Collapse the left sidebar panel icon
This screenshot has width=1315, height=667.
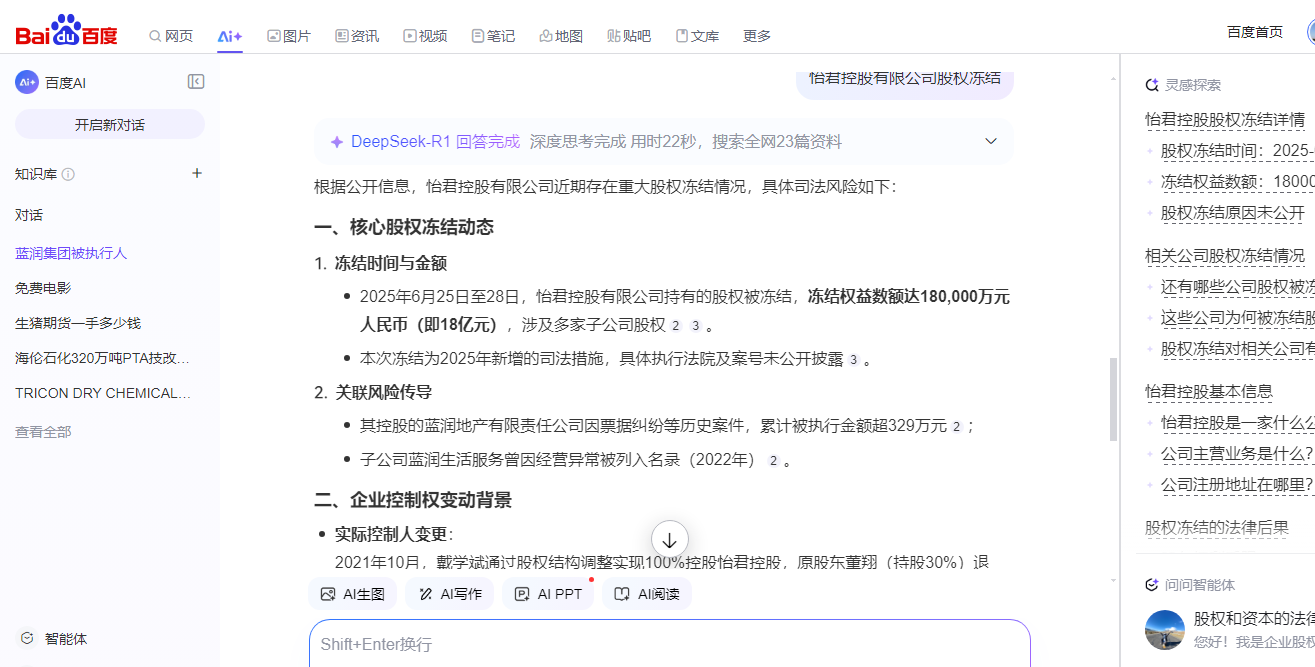click(x=196, y=82)
